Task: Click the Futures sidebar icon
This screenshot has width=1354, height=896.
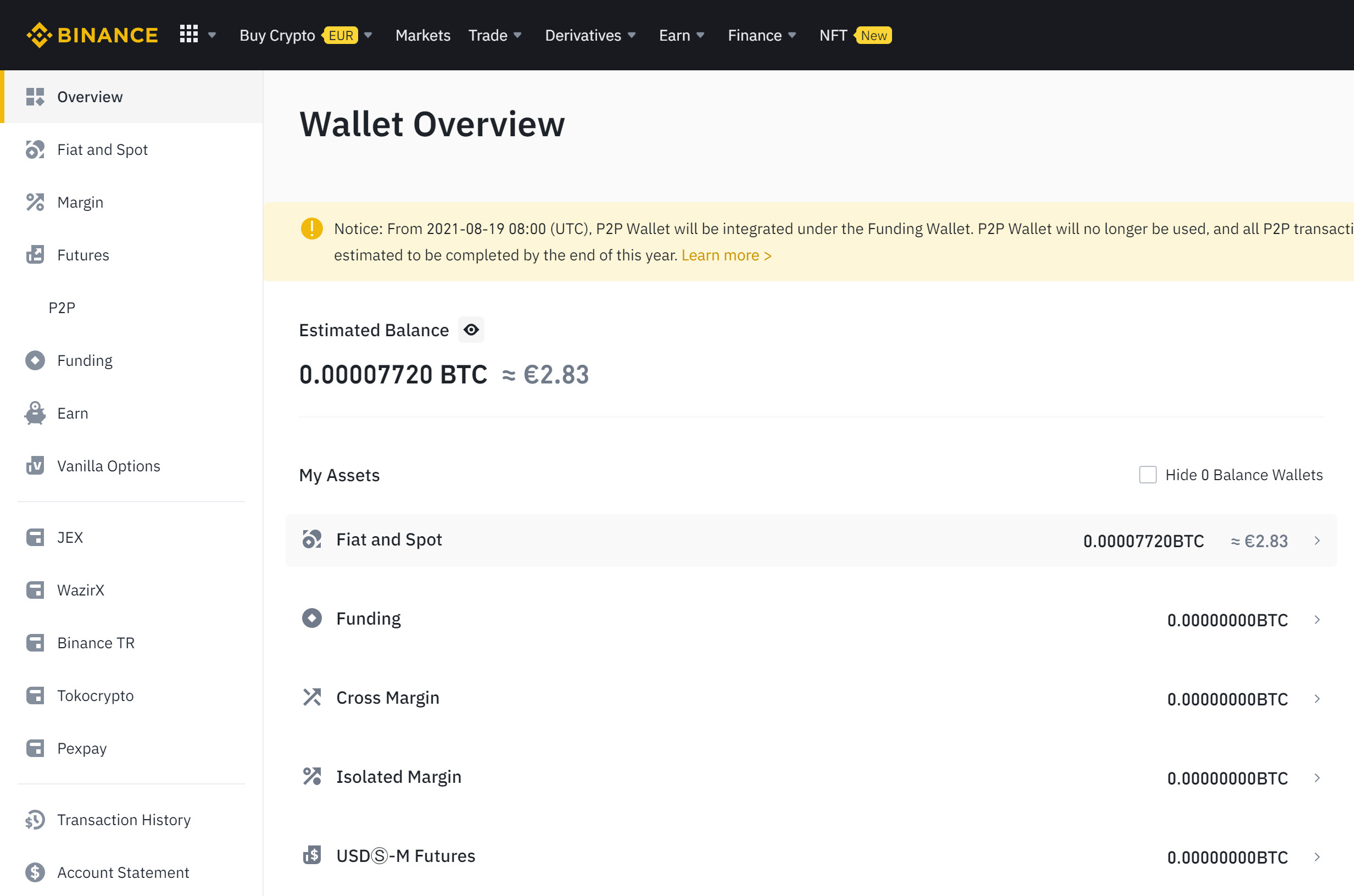Action: [x=35, y=255]
